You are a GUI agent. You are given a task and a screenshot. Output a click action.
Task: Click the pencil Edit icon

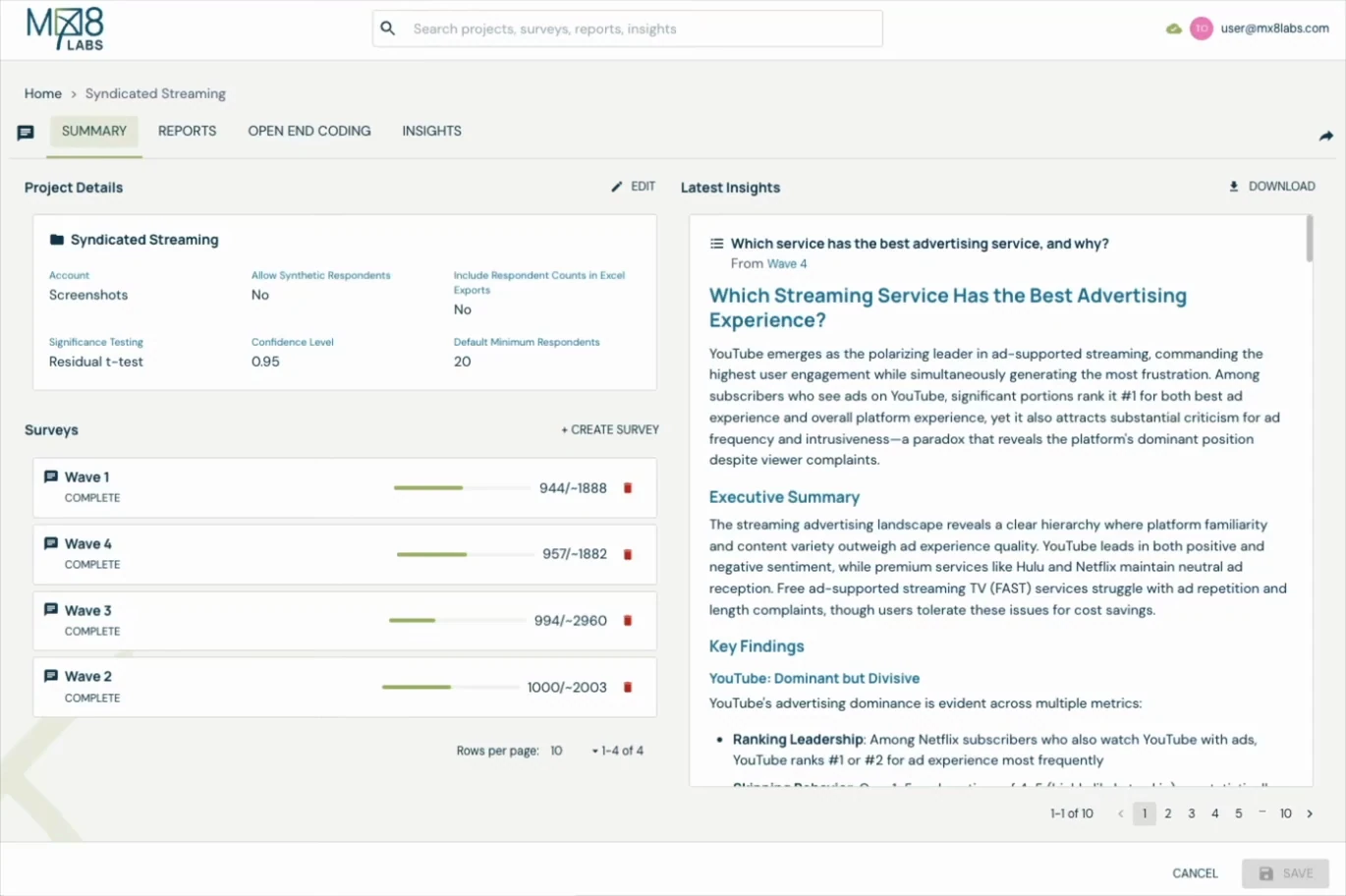click(617, 187)
